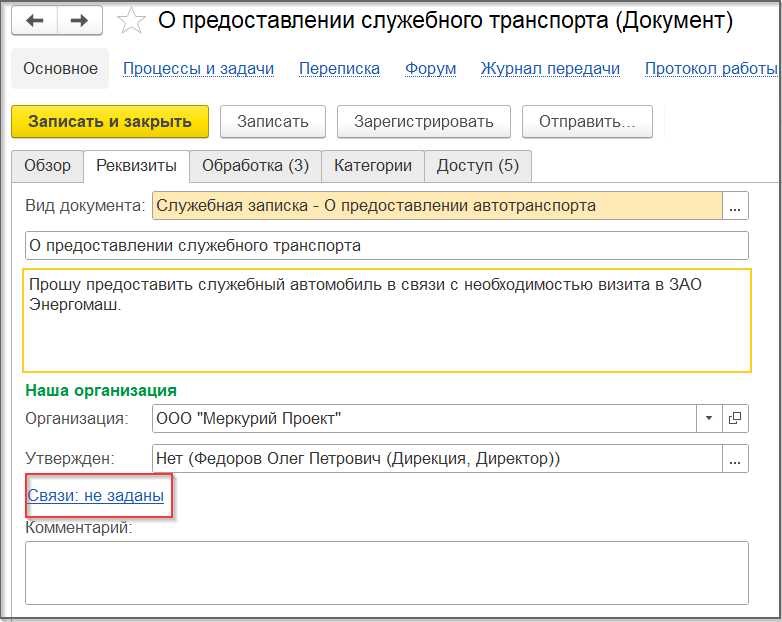This screenshot has height=622, width=782.
Task: Open the Доступ (5) tab
Action: [x=477, y=165]
